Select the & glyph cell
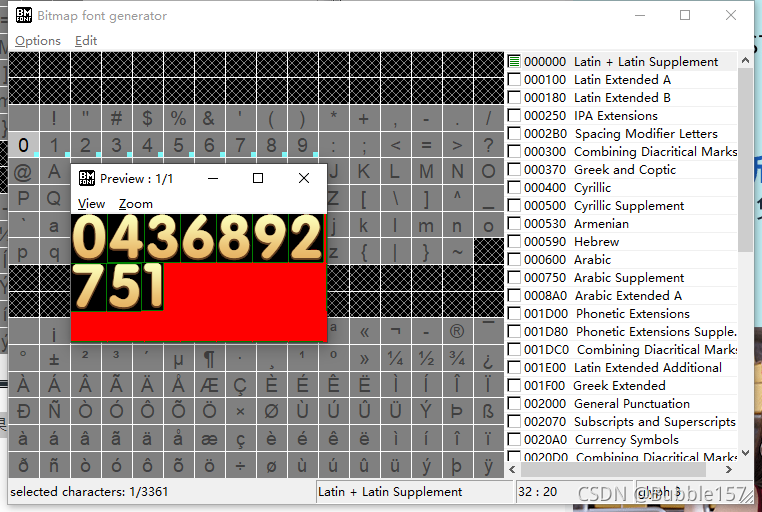Viewport: 762px width, 512px height. 209,118
